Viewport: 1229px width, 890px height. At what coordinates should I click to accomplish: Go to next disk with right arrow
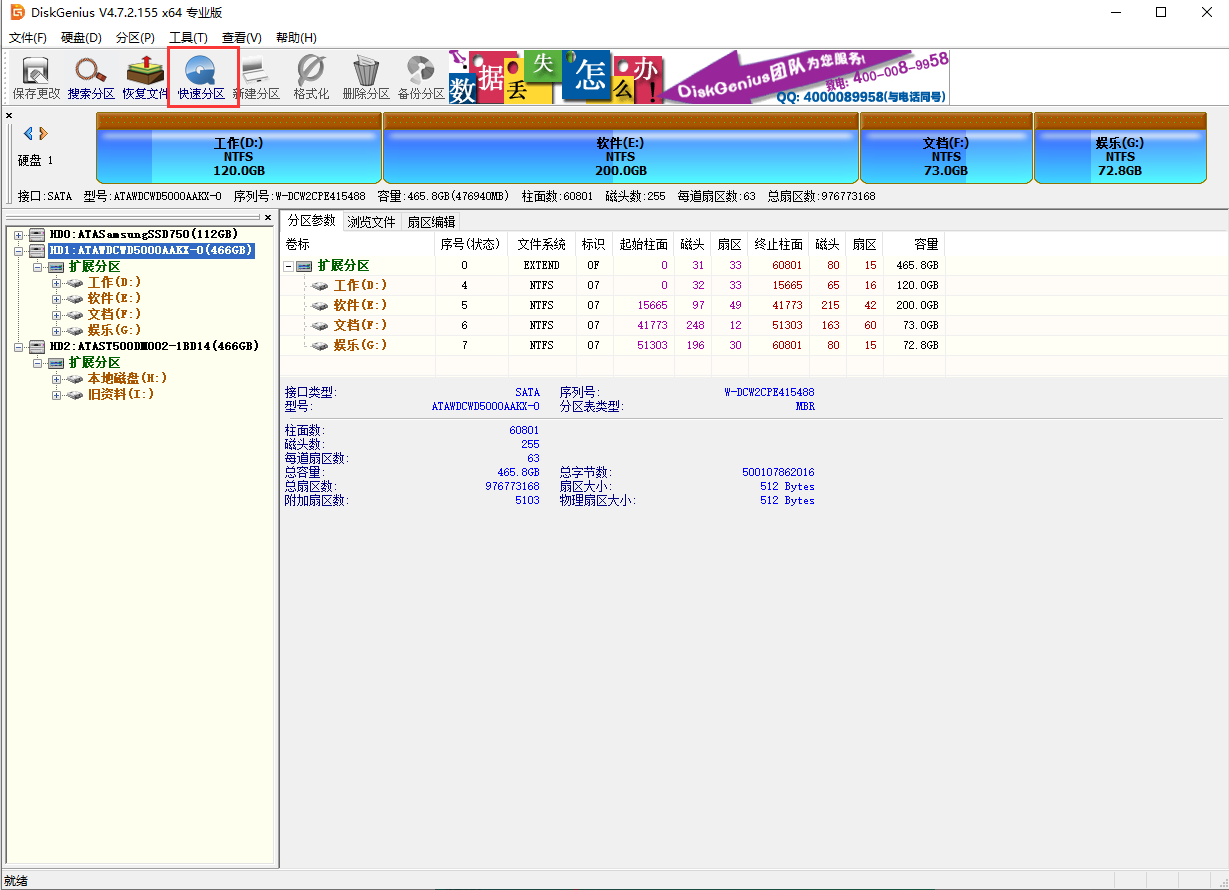point(43,134)
